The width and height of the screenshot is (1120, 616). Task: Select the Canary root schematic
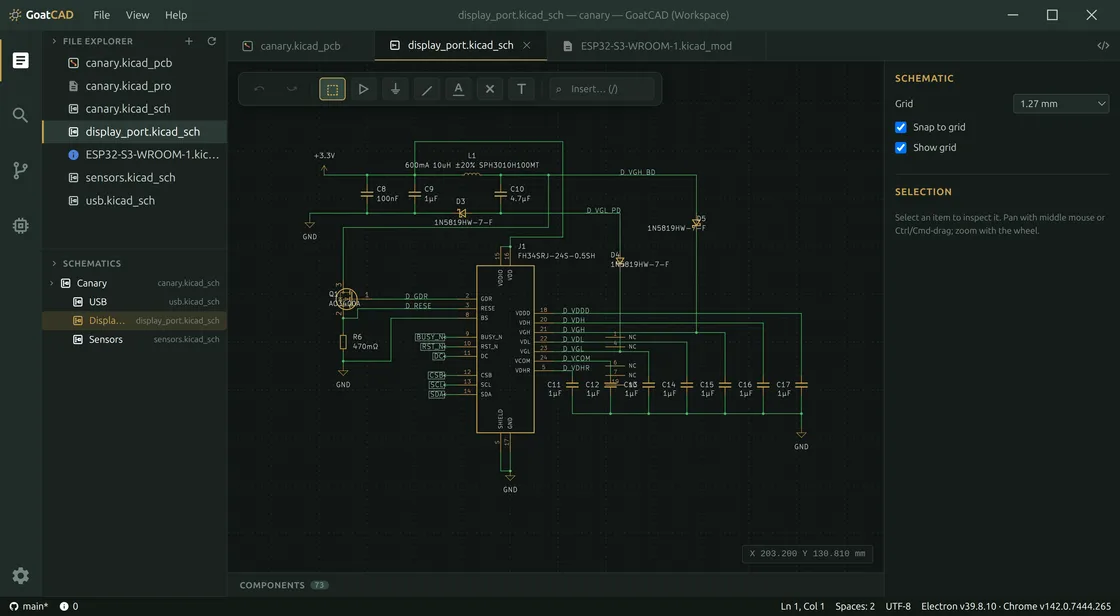(x=135, y=283)
